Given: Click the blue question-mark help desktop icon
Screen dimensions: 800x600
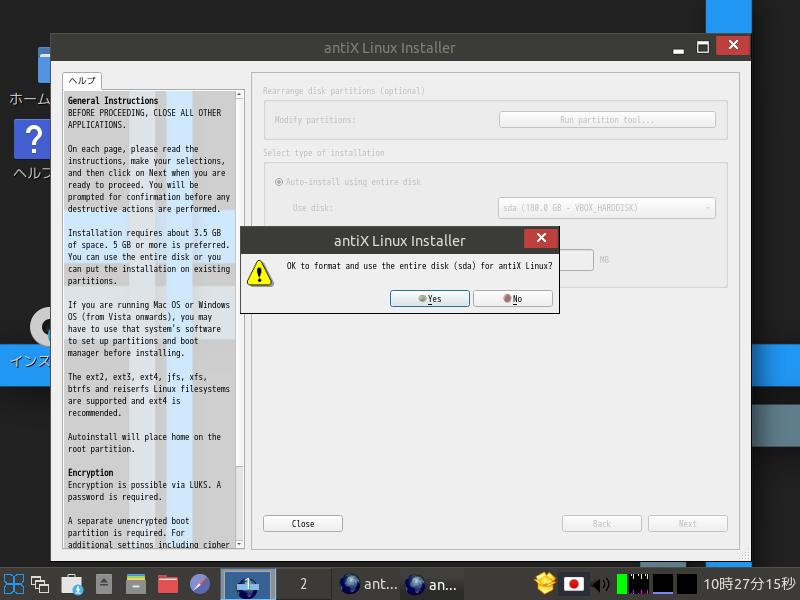Looking at the screenshot, I should pos(33,139).
